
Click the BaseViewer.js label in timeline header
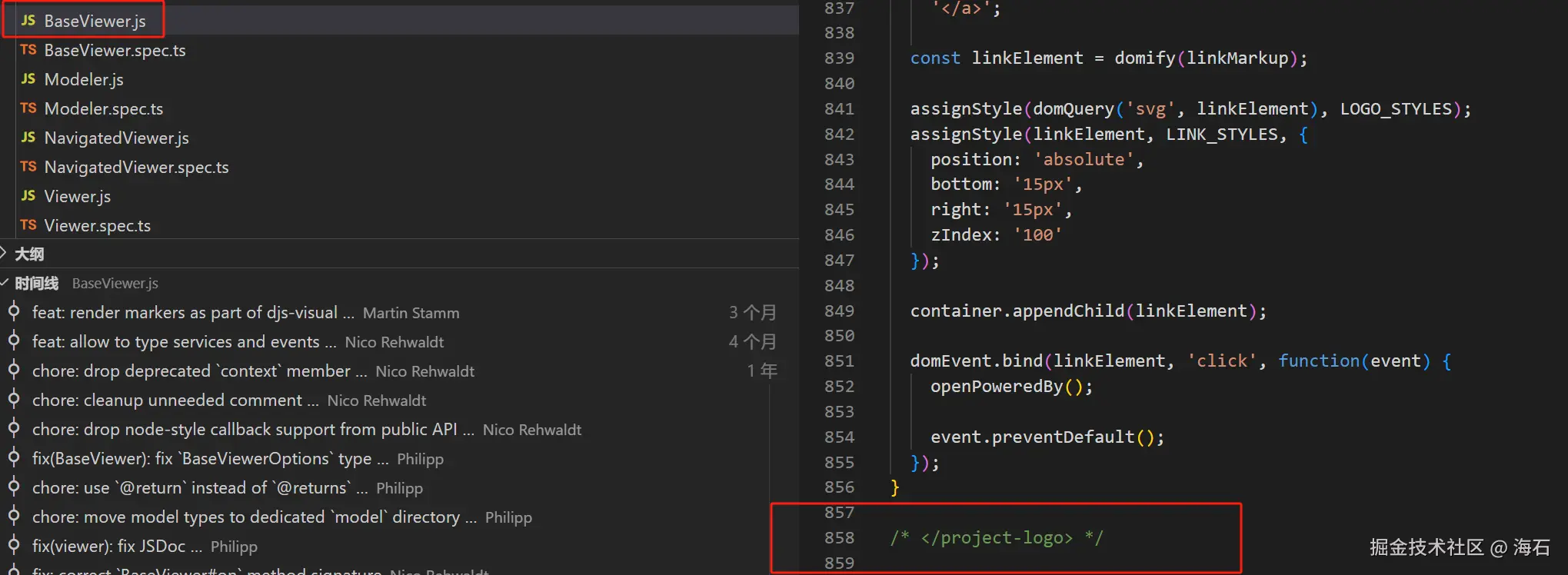tap(115, 284)
